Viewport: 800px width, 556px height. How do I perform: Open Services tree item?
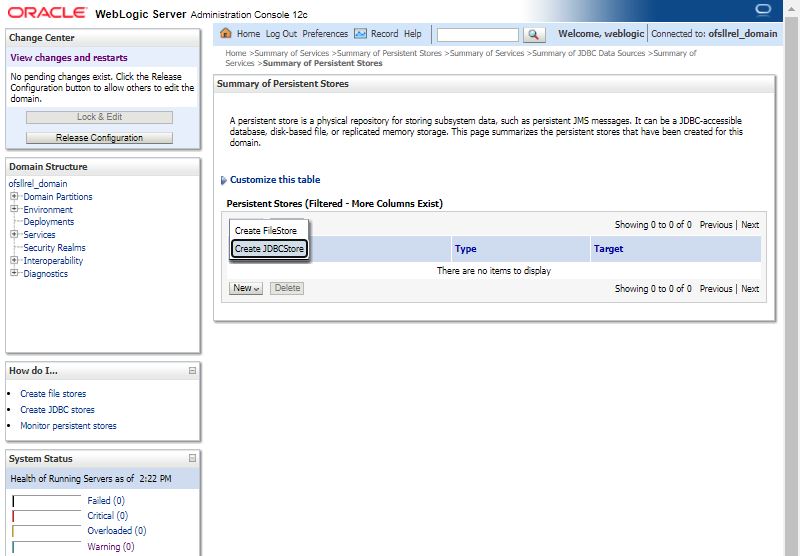point(39,235)
